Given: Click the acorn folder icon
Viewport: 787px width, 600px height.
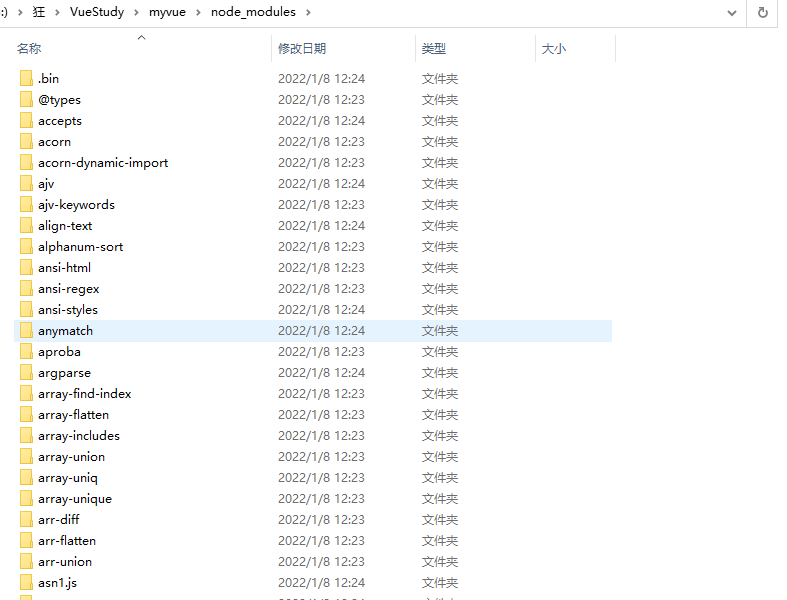Looking at the screenshot, I should (x=27, y=142).
